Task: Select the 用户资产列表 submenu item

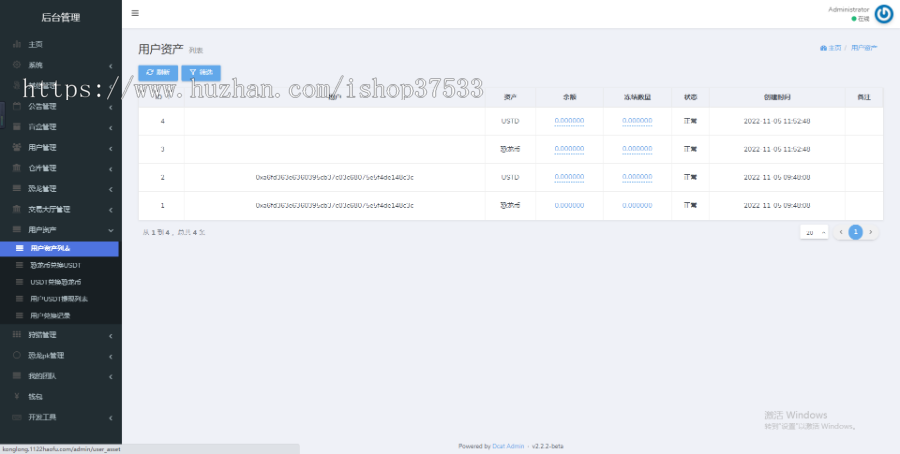Action: pyautogui.click(x=59, y=249)
